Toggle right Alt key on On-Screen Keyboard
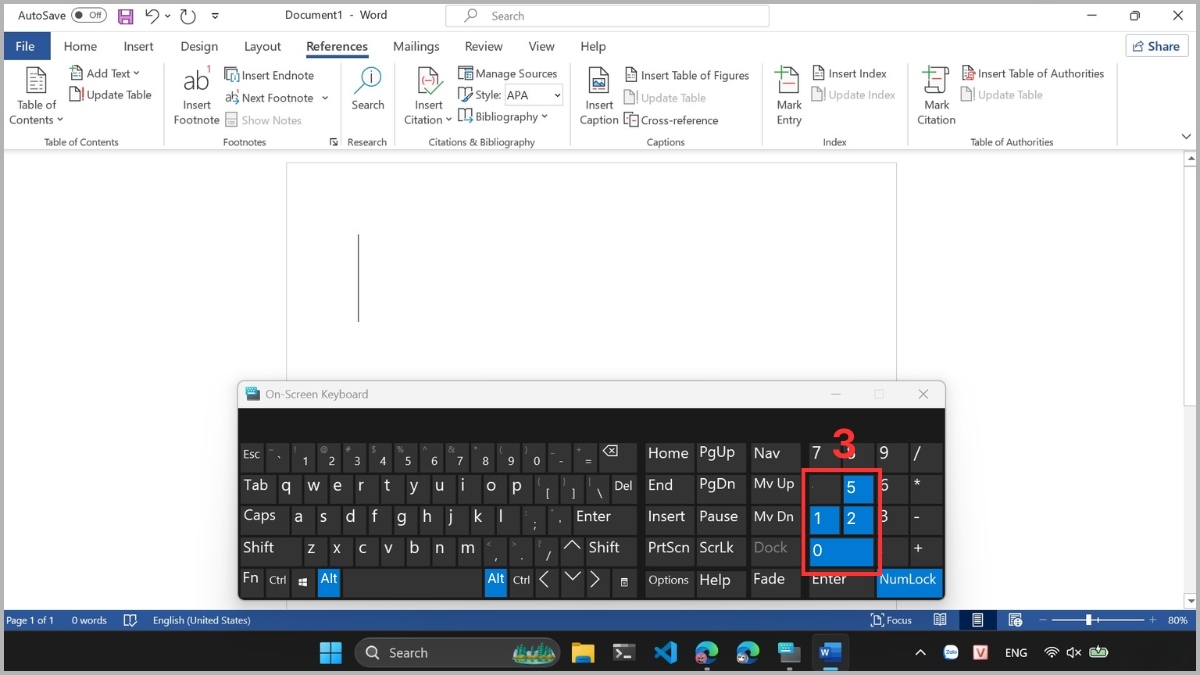Viewport: 1200px width, 675px height. pos(496,582)
